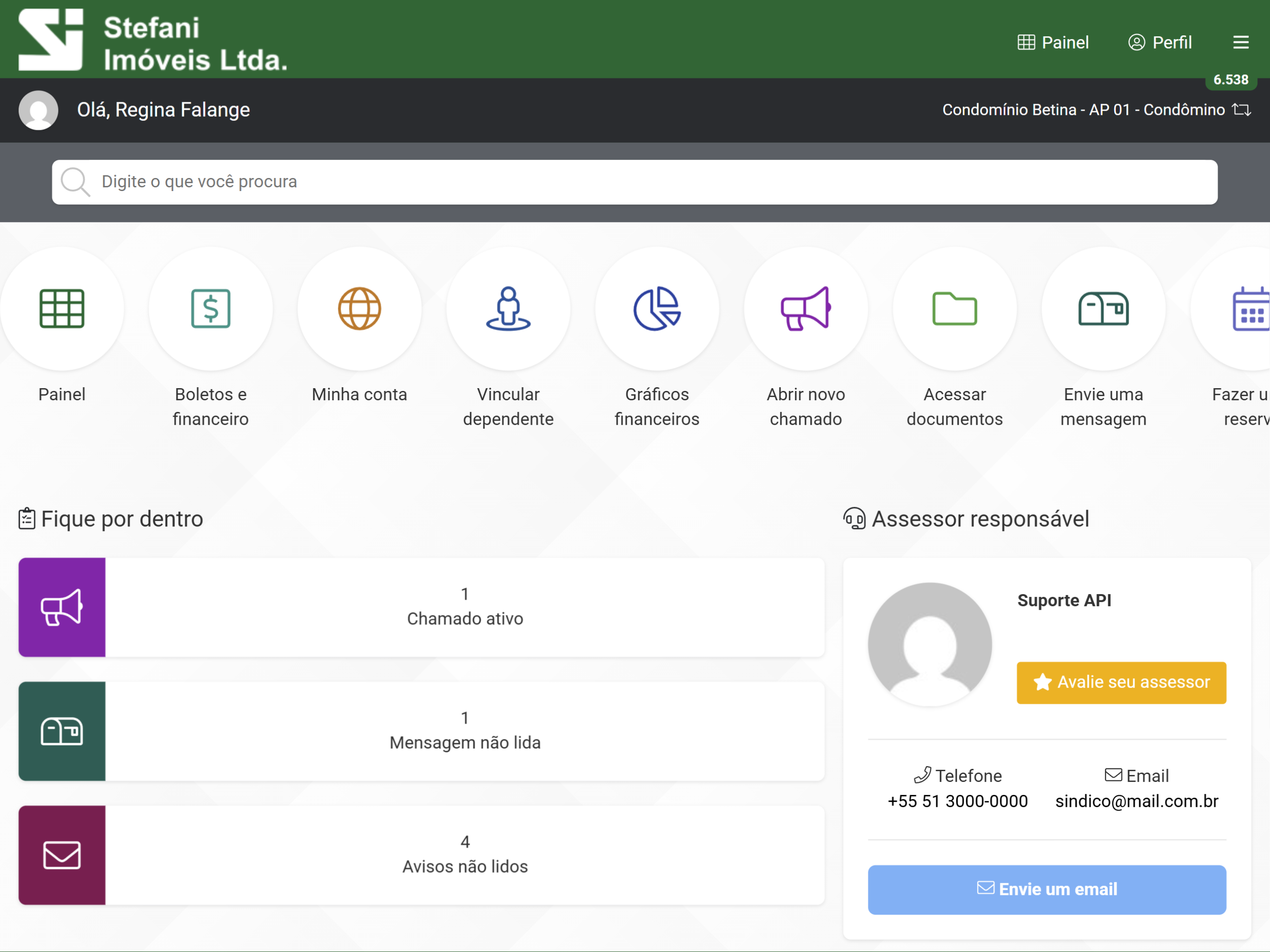
Task: Open the 4 Avisos não lidos card
Action: pyautogui.click(x=422, y=855)
